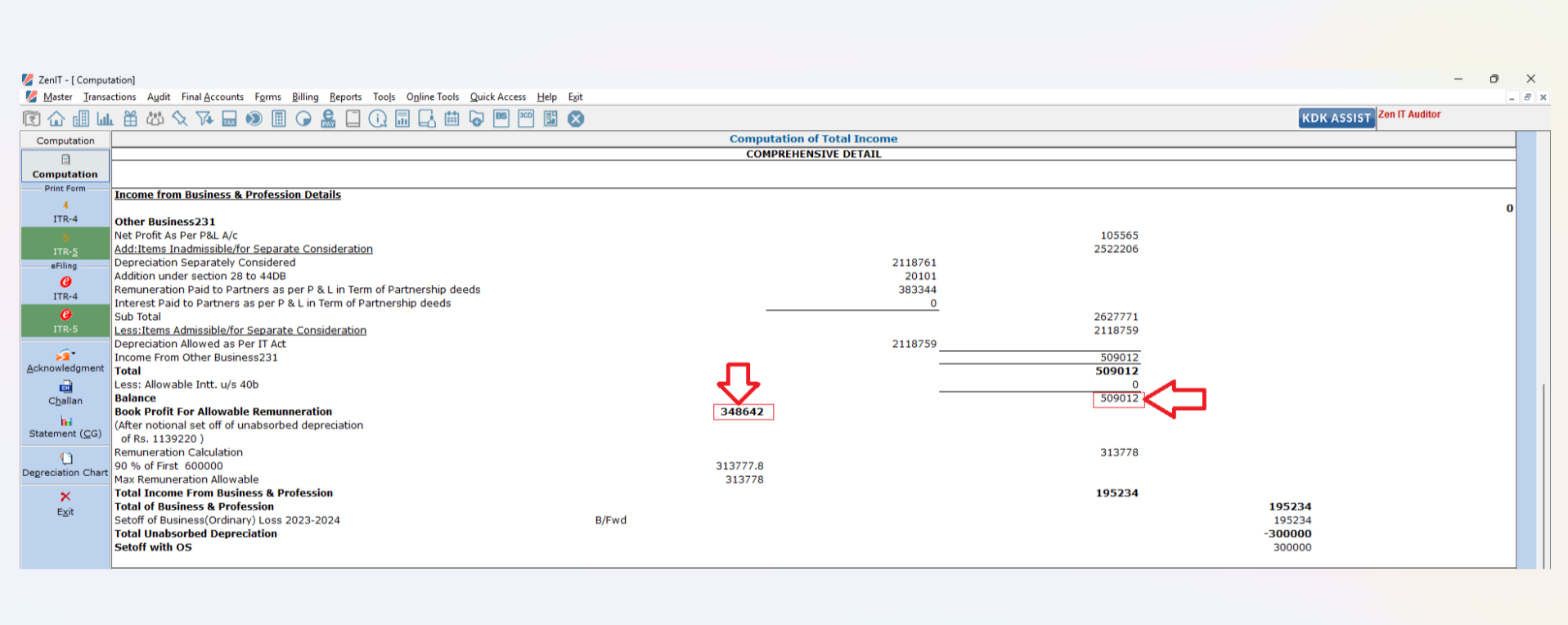Screen dimensions: 1568x625
Task: Click the Home icon in the toolbar
Action: pos(56,119)
